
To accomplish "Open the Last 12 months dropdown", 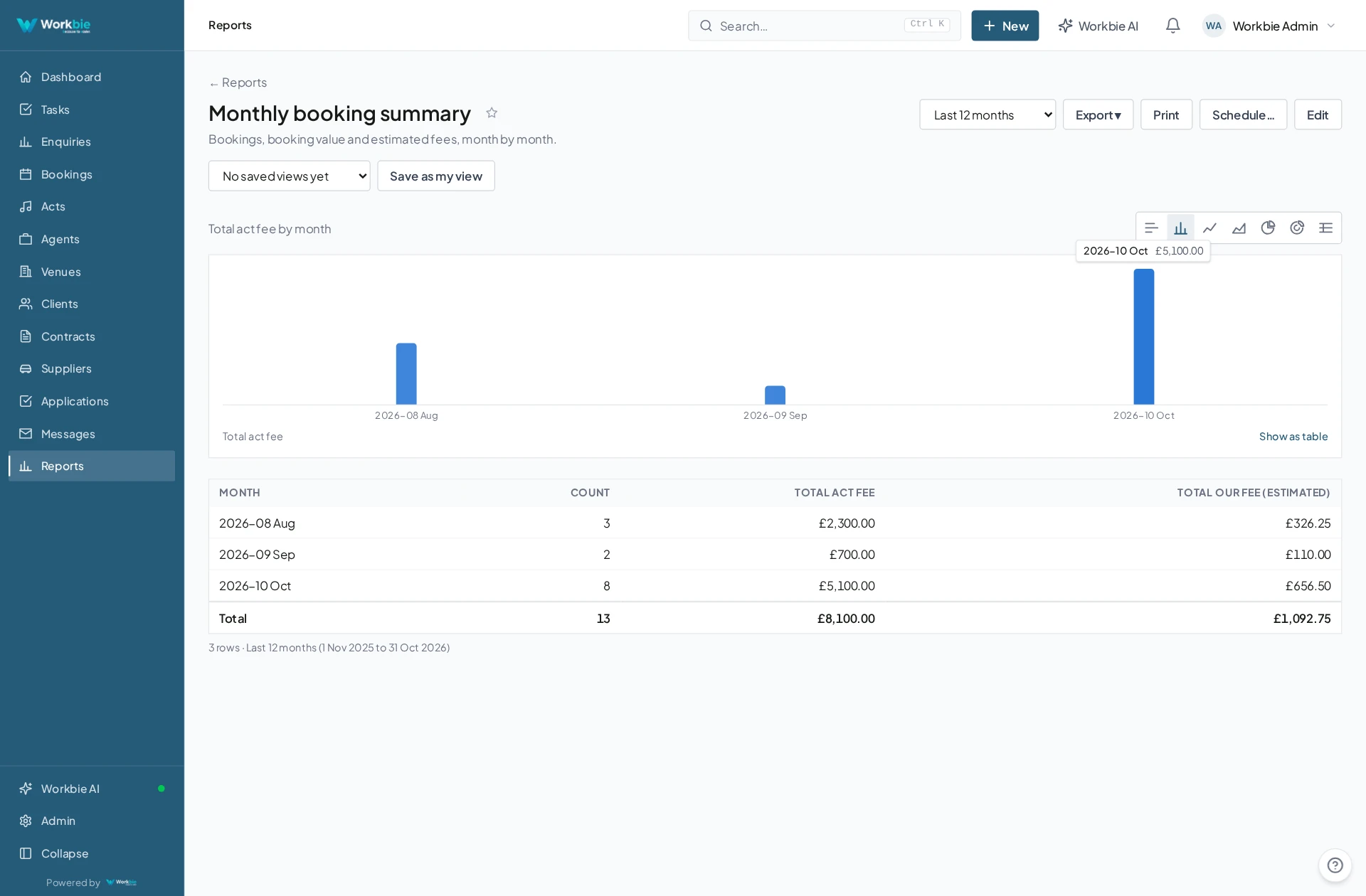I will [987, 114].
